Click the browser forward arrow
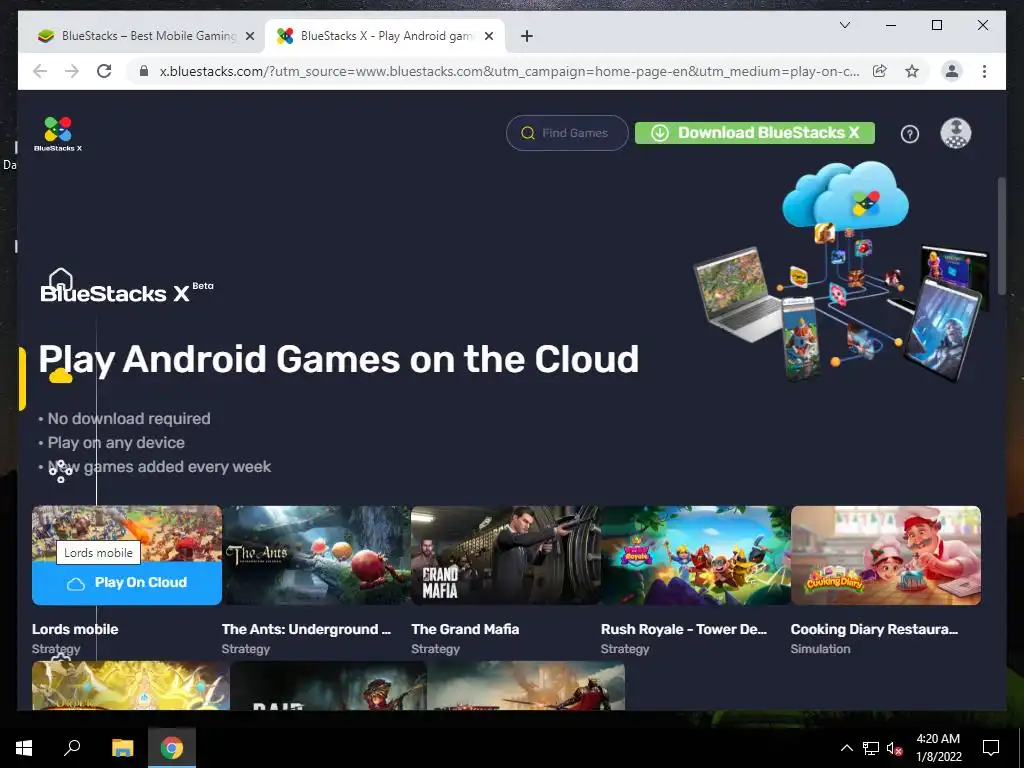The height and width of the screenshot is (768, 1024). pos(72,71)
